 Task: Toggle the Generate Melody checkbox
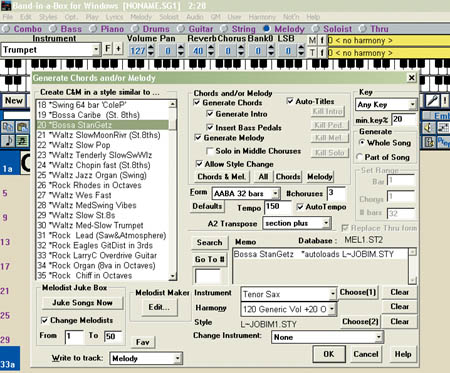tap(198, 138)
